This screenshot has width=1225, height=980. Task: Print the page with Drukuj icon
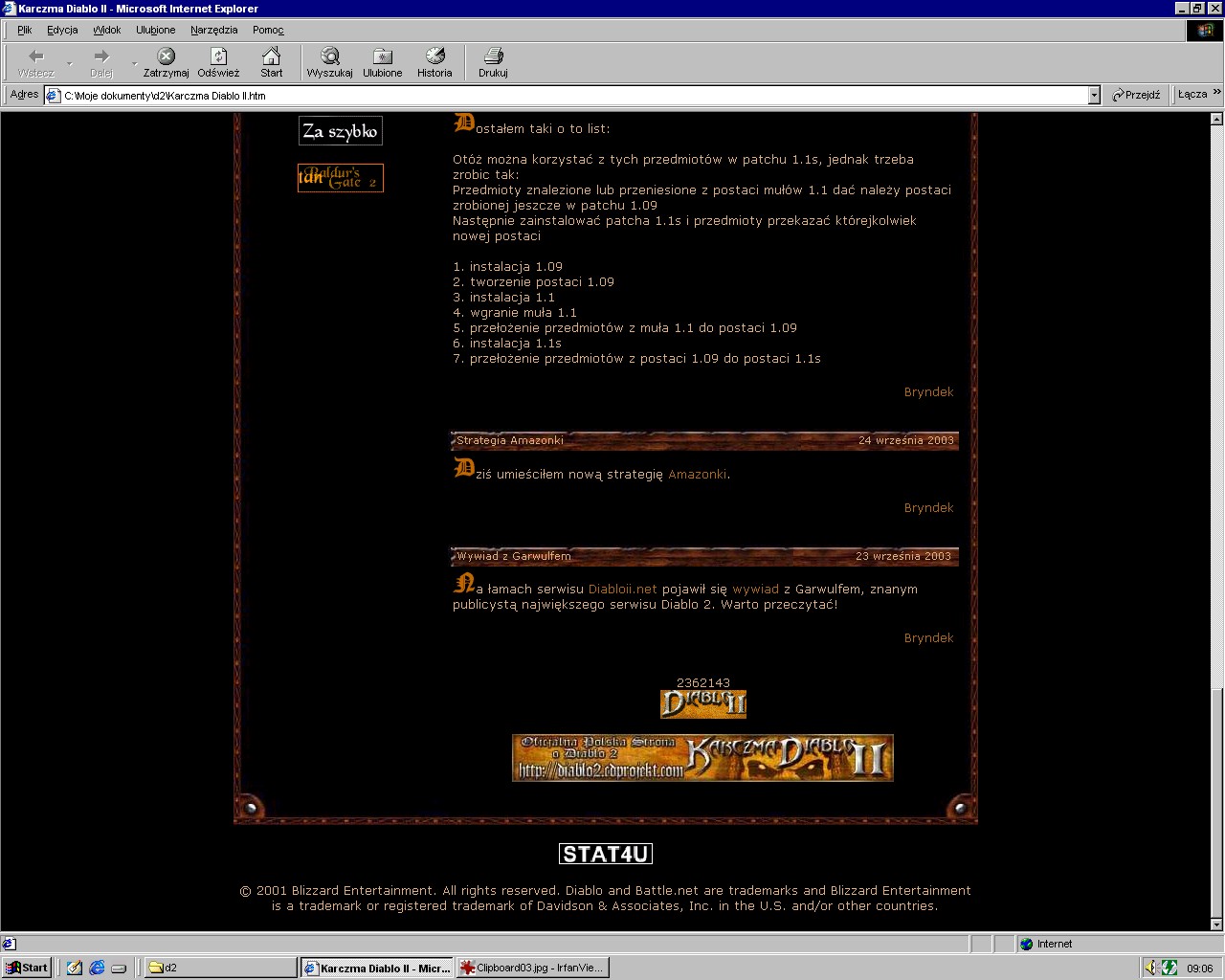click(493, 61)
